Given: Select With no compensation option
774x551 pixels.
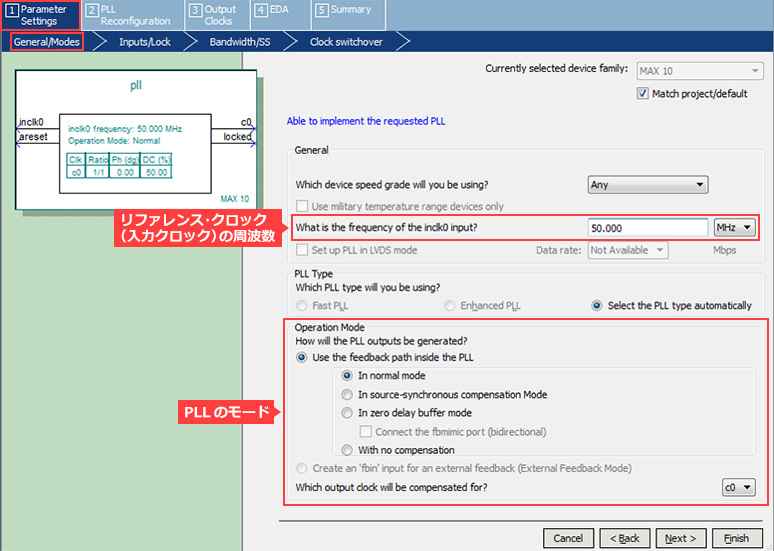Looking at the screenshot, I should click(348, 451).
